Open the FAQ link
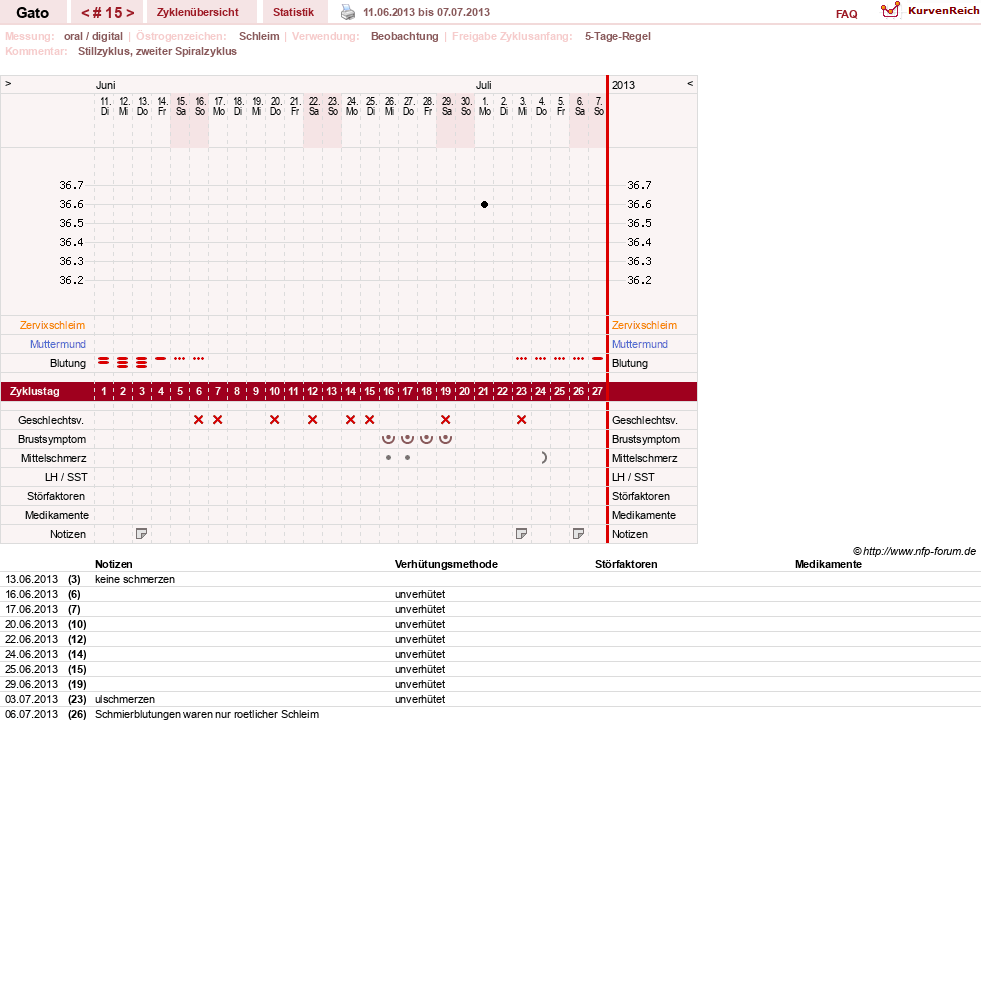Image resolution: width=981 pixels, height=1003 pixels. (x=846, y=14)
